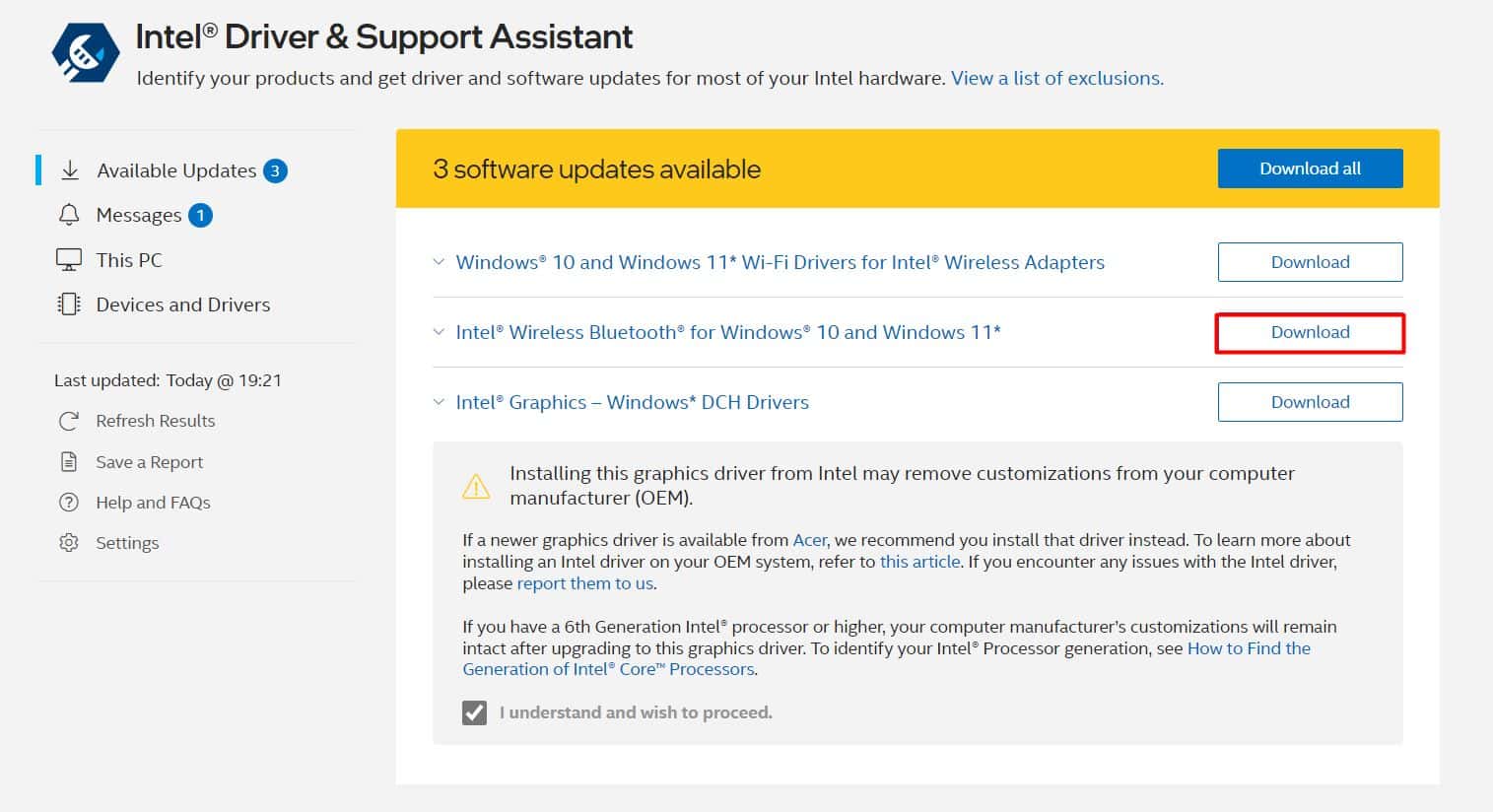
Task: Click the Save a Report document icon
Action: 69,462
